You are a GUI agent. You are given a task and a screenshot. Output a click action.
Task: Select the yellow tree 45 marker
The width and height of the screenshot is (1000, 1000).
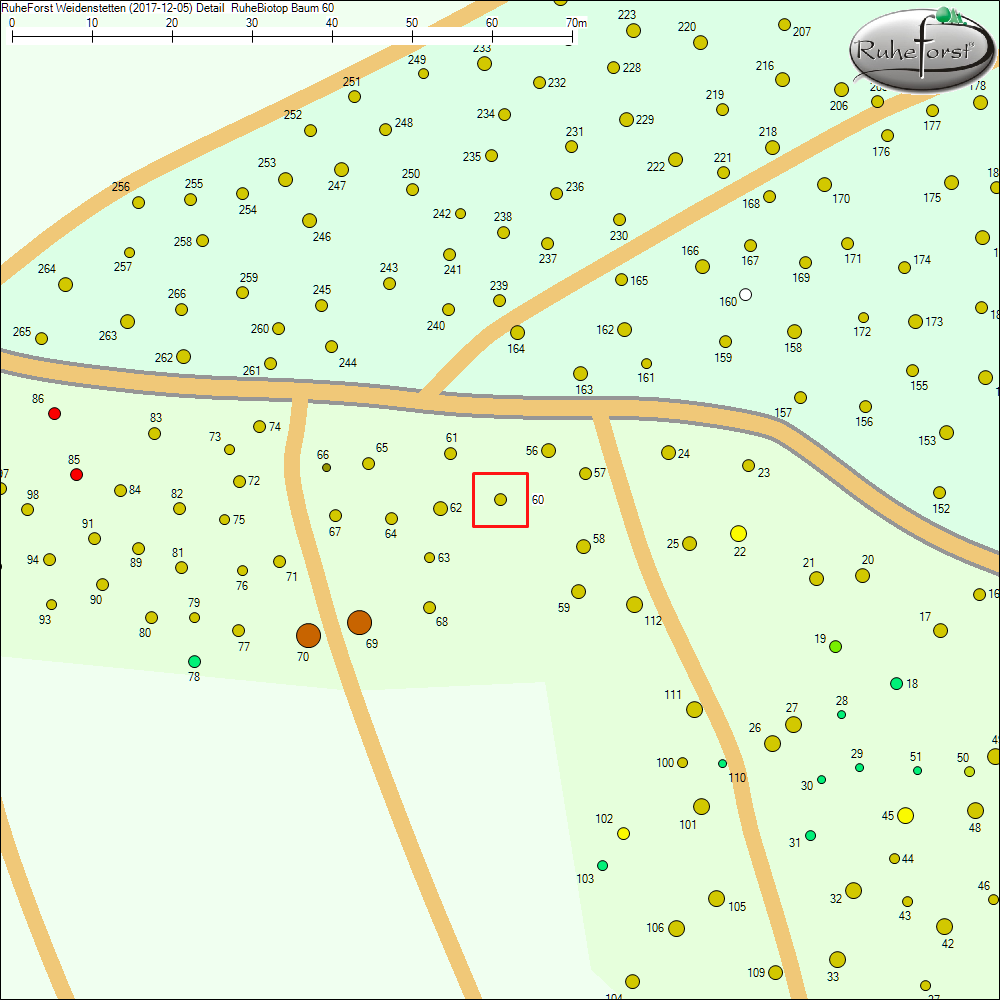pos(905,815)
